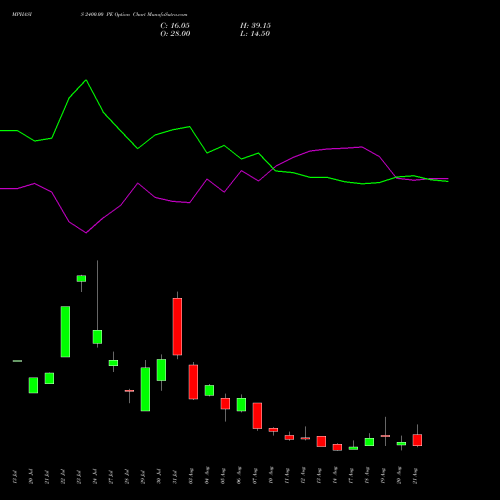Select the tall green candle for 22 Jul
Viewport: 500px width, 500px height.
pos(65,332)
